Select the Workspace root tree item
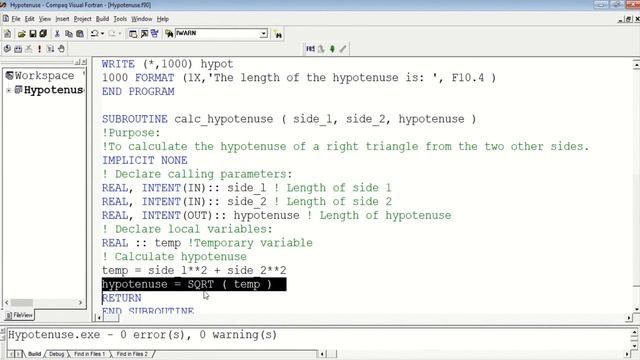640x360 pixels. [40, 76]
